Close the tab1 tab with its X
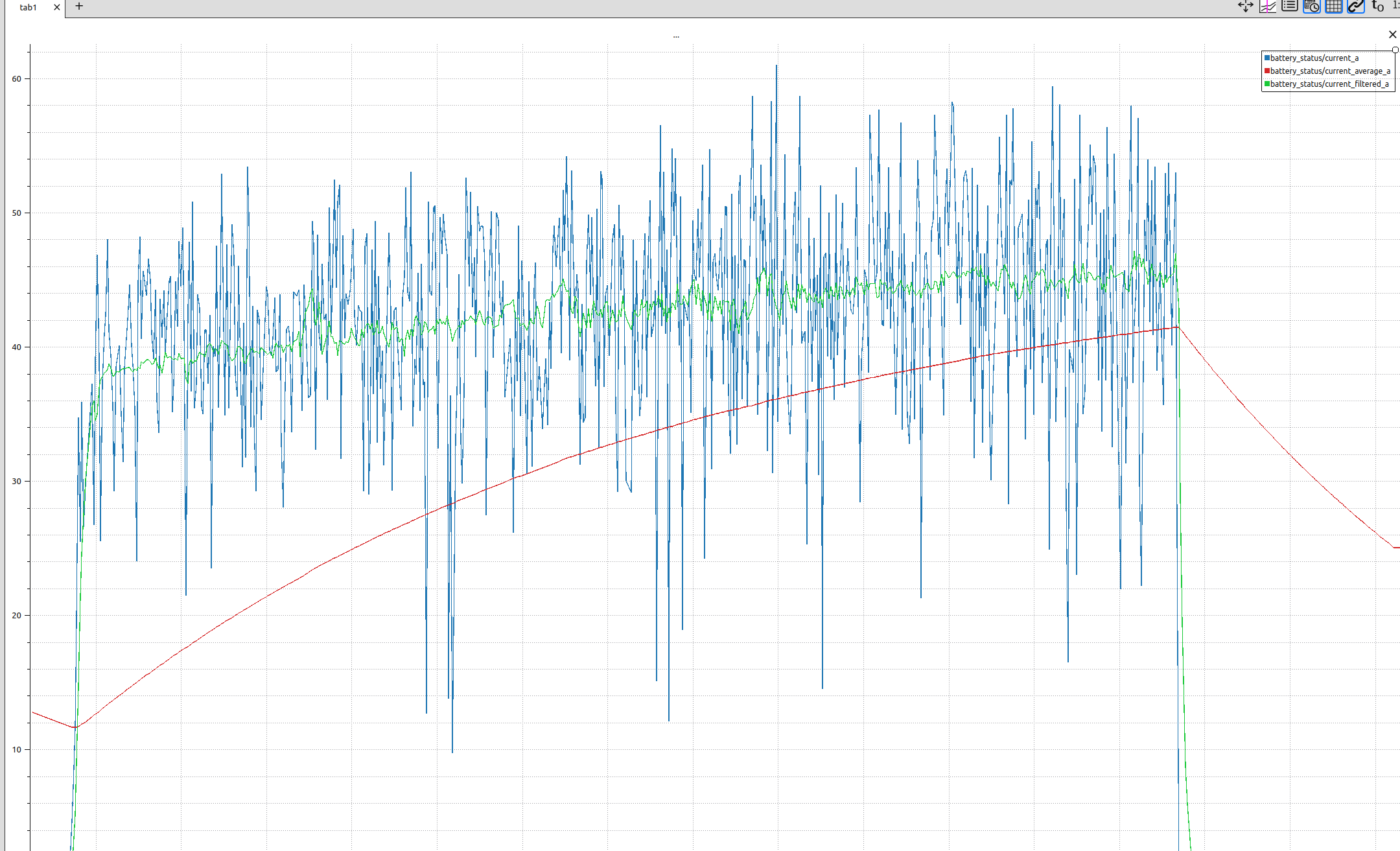 [x=57, y=8]
